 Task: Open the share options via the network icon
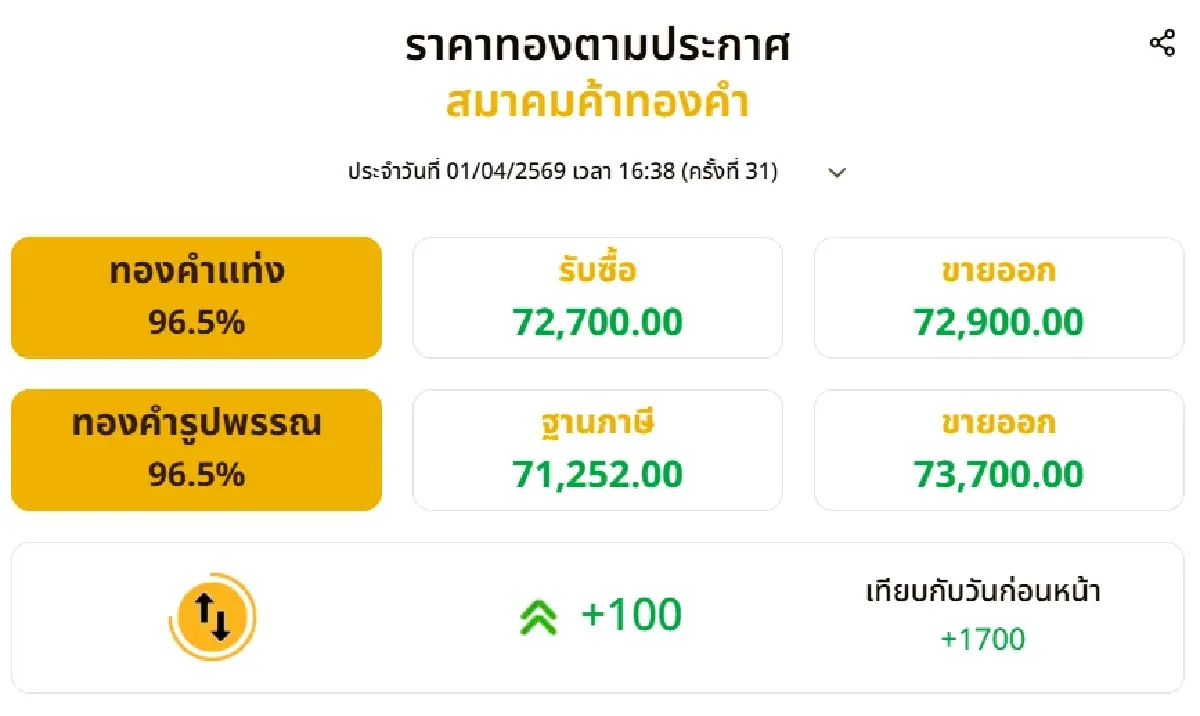click(1163, 42)
